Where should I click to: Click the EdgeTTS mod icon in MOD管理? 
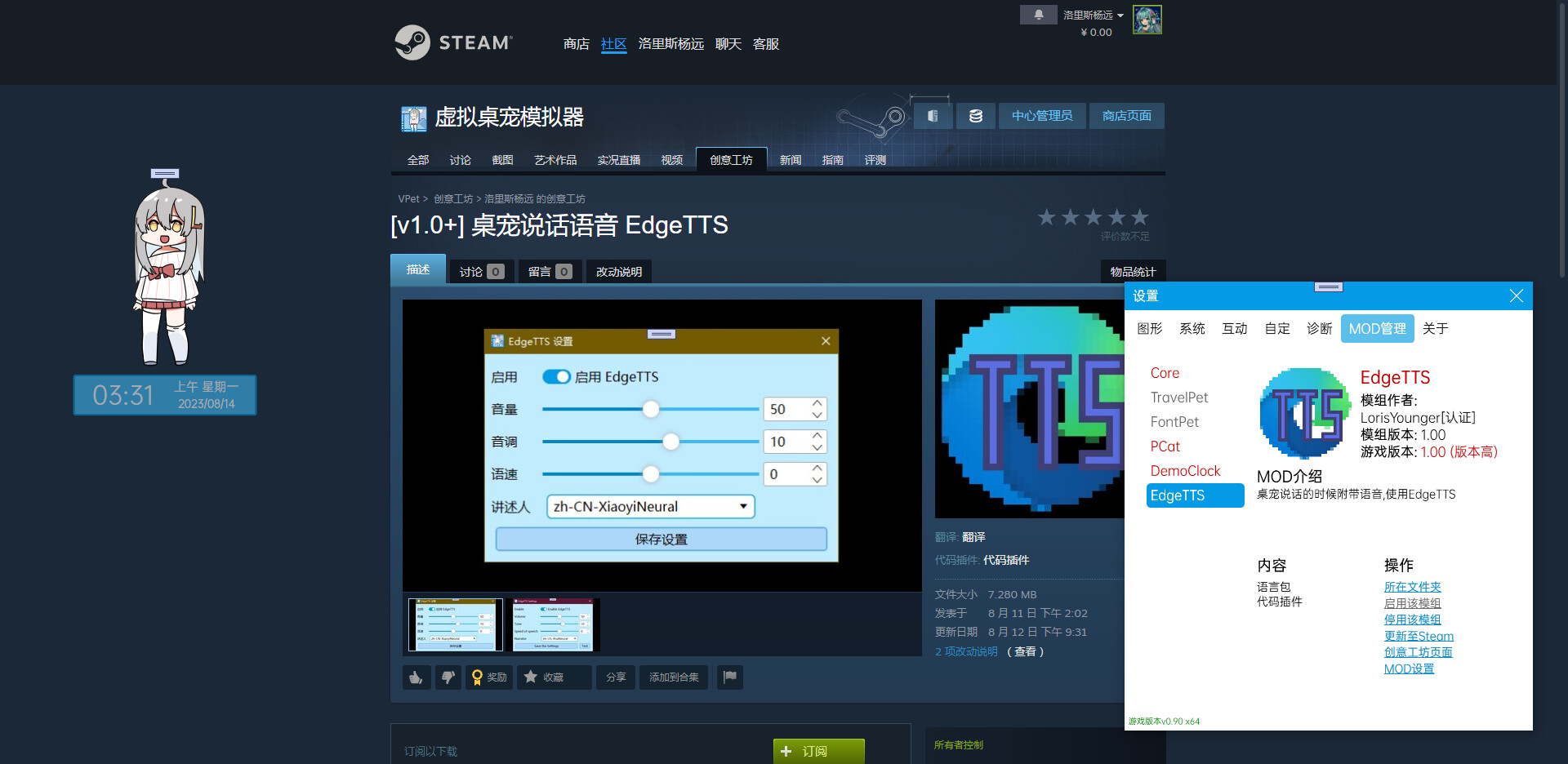(x=1303, y=413)
